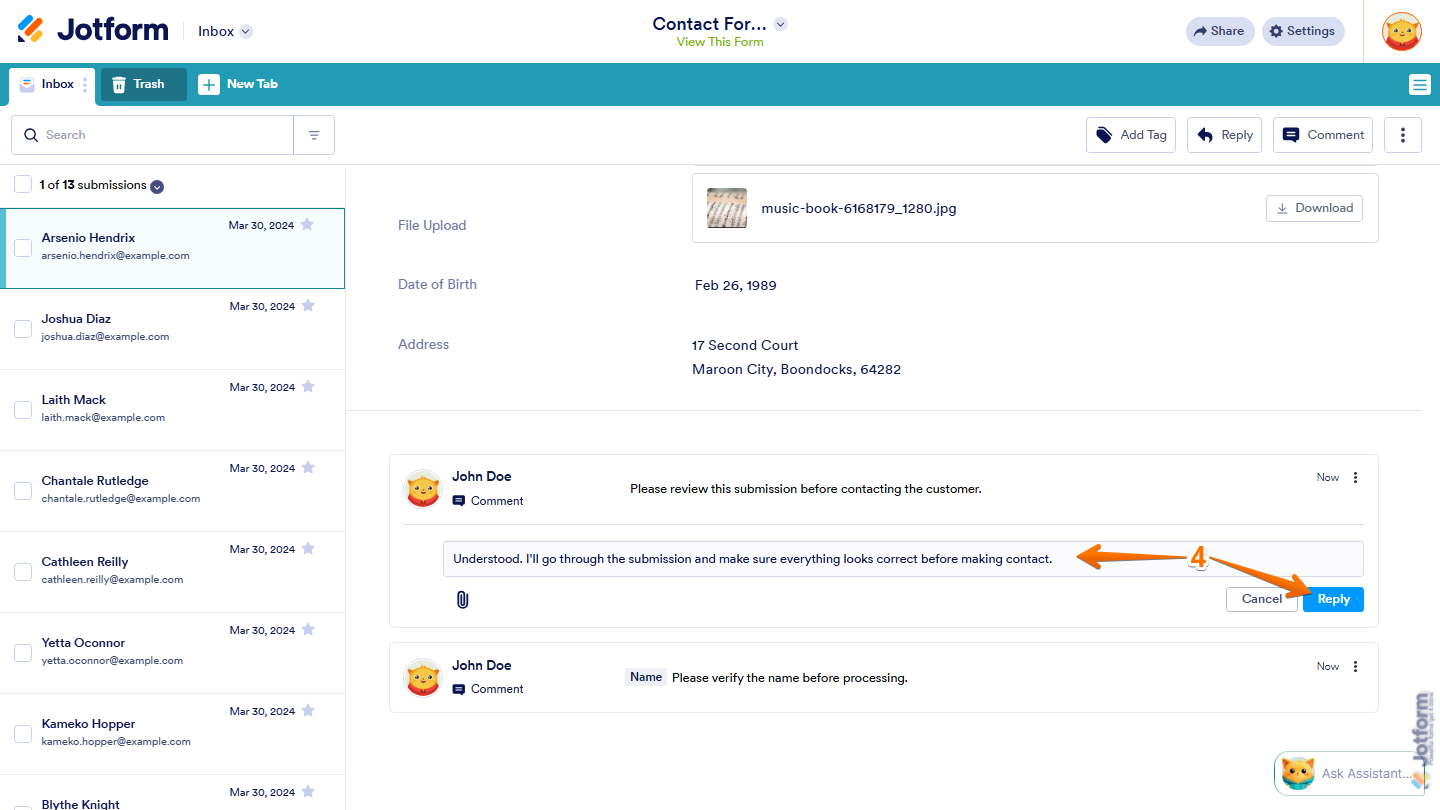Click the Name field tag in comment
The height and width of the screenshot is (810, 1440).
point(646,677)
